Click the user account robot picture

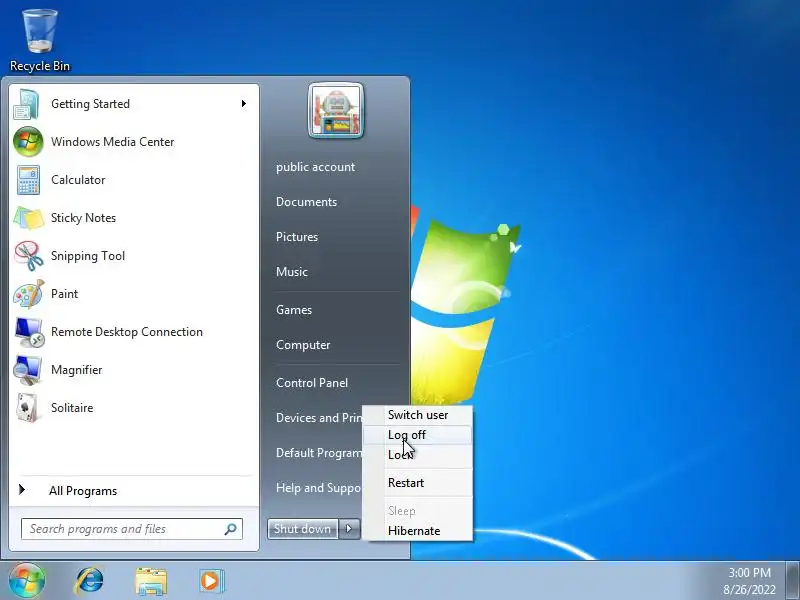[336, 111]
